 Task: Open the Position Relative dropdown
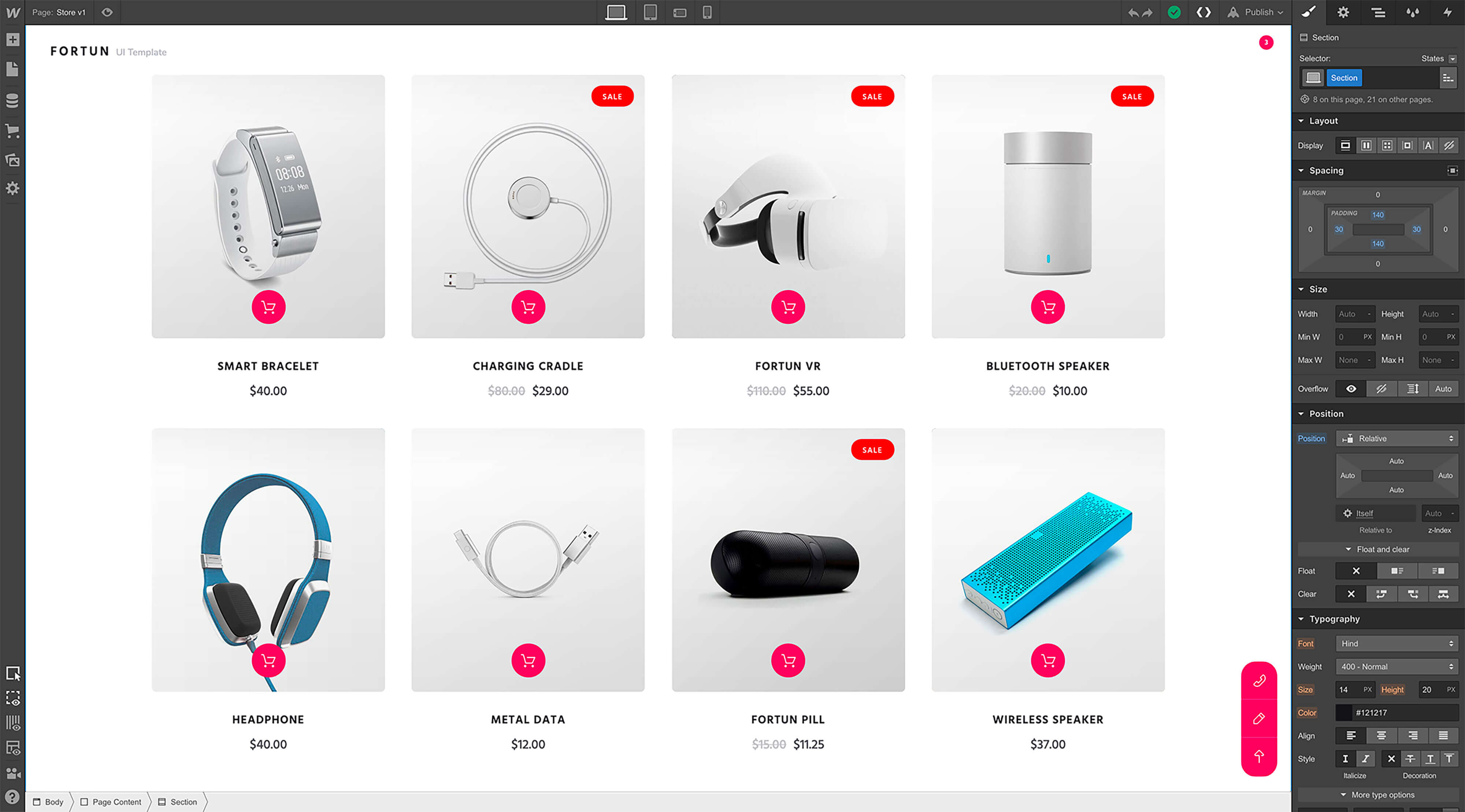click(x=1397, y=438)
